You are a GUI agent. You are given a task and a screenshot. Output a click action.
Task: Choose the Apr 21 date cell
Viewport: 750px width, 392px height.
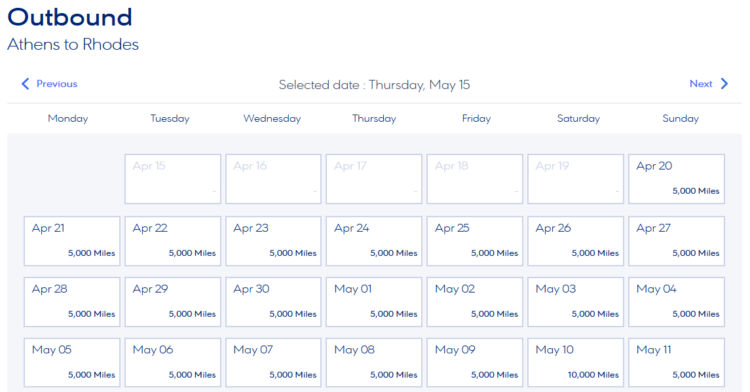72,241
